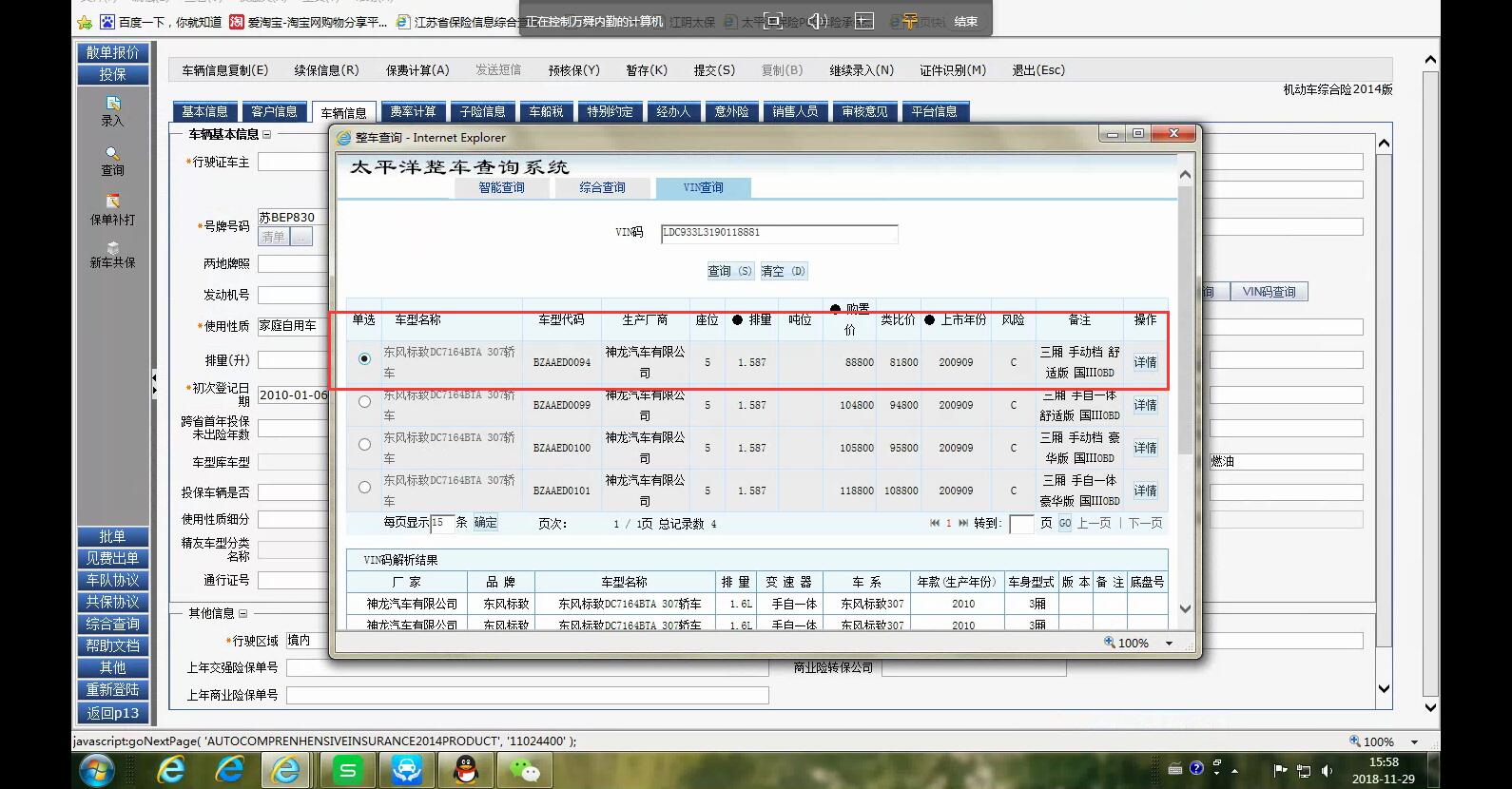Screen dimensions: 1512x789
Task: Open the 爱淘宝 bookmark icon
Action: tap(238, 22)
